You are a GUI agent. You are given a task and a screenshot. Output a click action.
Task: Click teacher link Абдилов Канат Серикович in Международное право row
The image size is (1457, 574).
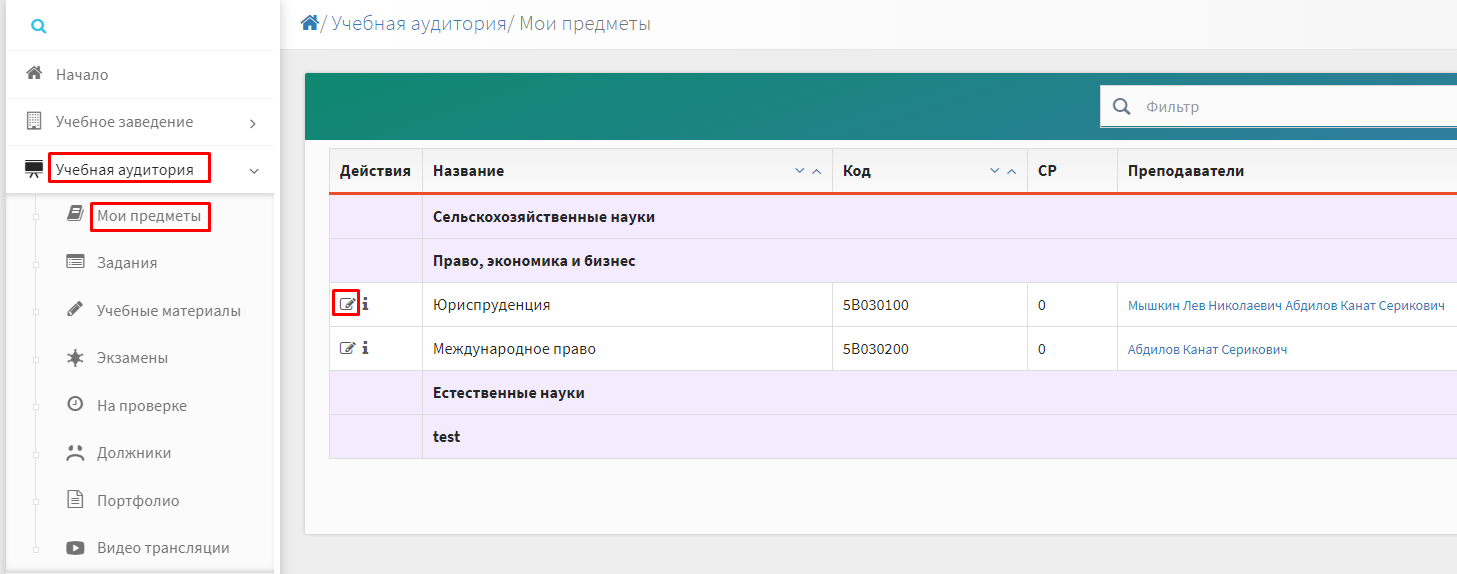[x=1207, y=350]
